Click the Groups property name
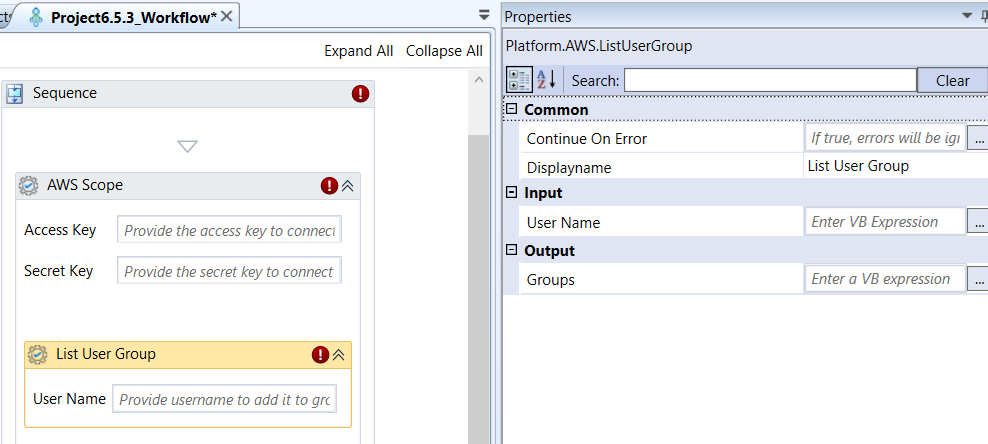Image resolution: width=988 pixels, height=444 pixels. [x=551, y=280]
